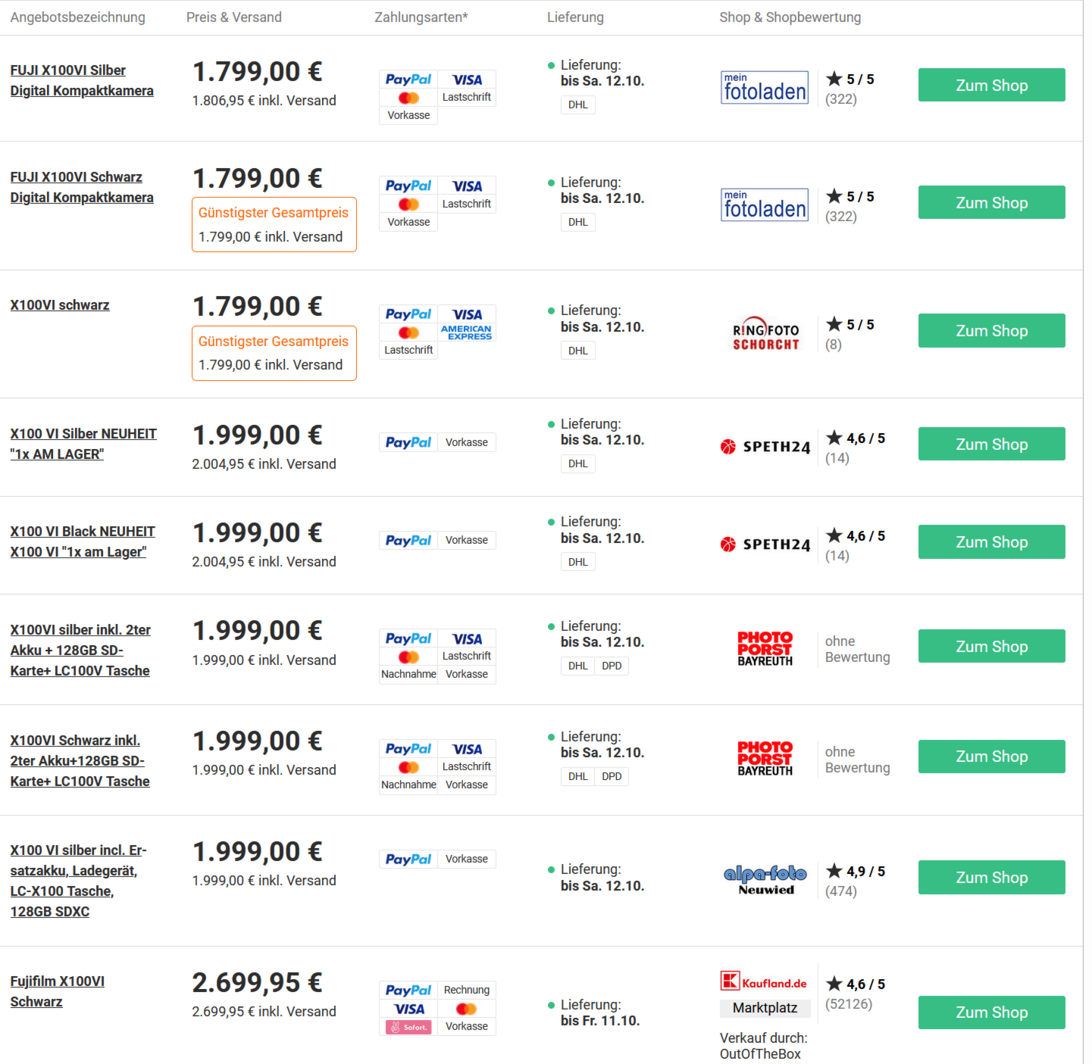Image resolution: width=1092 pixels, height=1064 pixels.
Task: Click Zum Shop for the Kaufland offer
Action: [x=991, y=1012]
